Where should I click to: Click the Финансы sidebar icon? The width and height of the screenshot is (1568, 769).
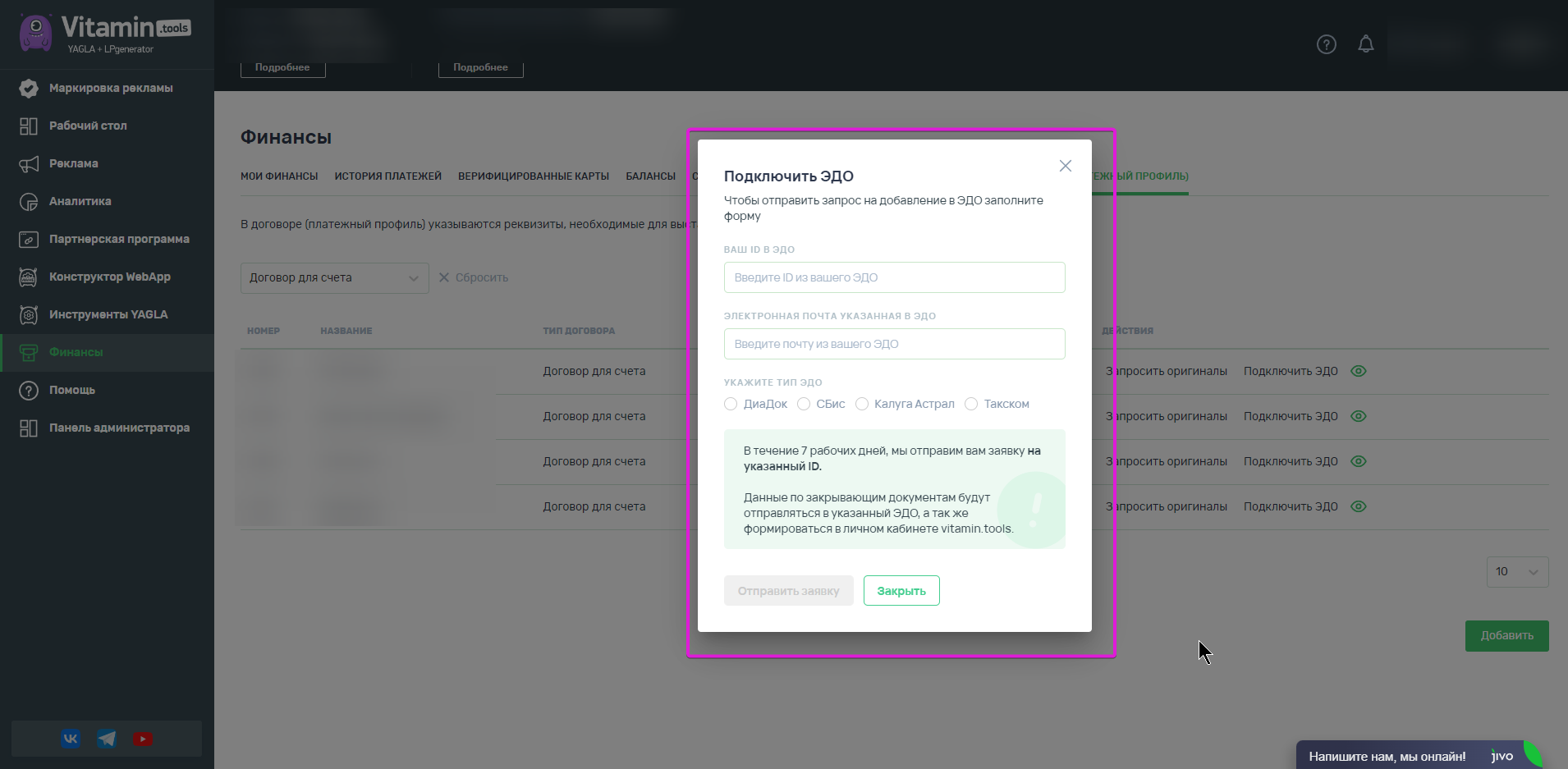click(x=29, y=352)
